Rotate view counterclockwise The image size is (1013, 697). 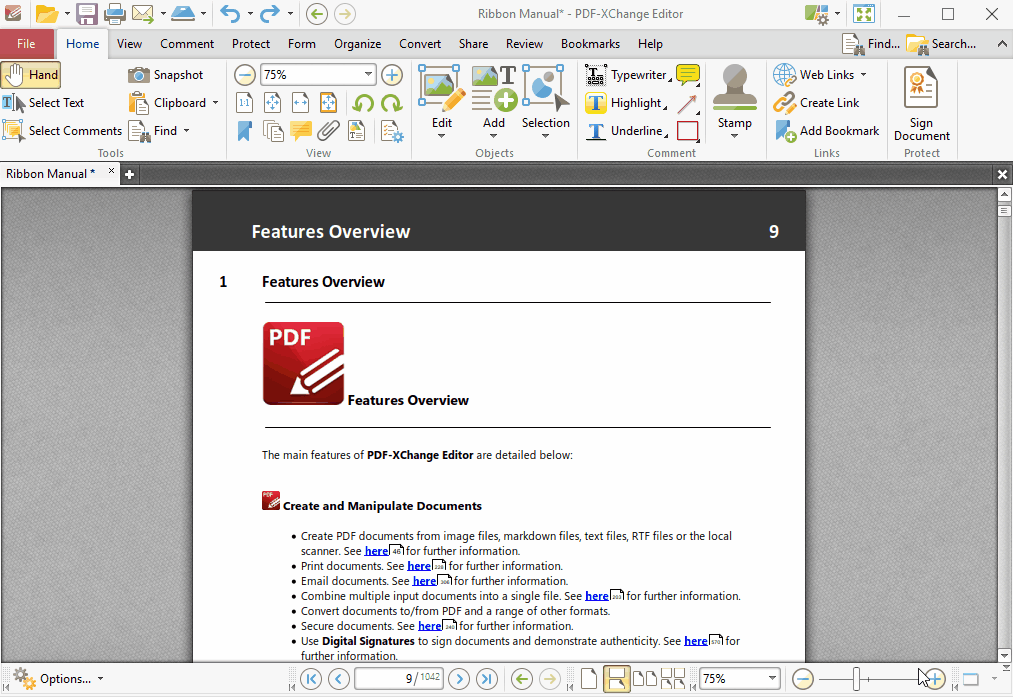(x=363, y=103)
